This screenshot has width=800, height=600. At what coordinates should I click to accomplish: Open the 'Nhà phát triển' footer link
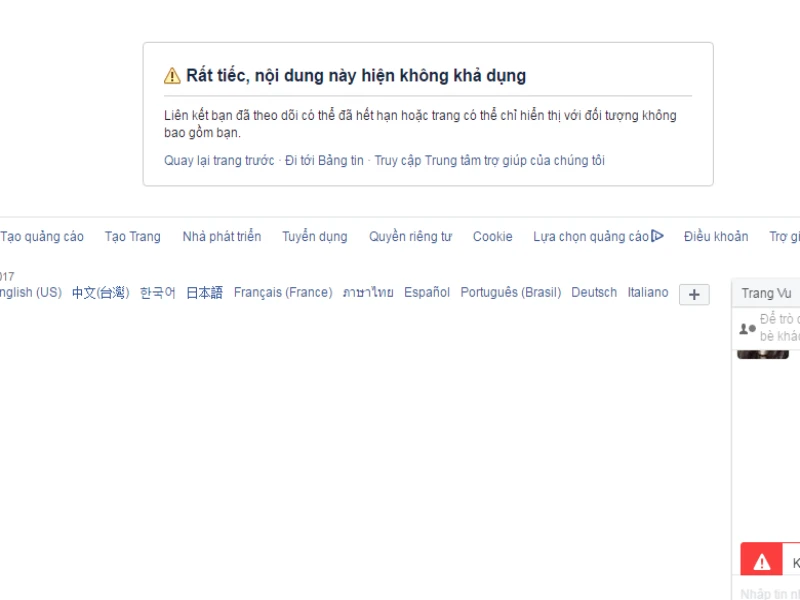tap(222, 237)
